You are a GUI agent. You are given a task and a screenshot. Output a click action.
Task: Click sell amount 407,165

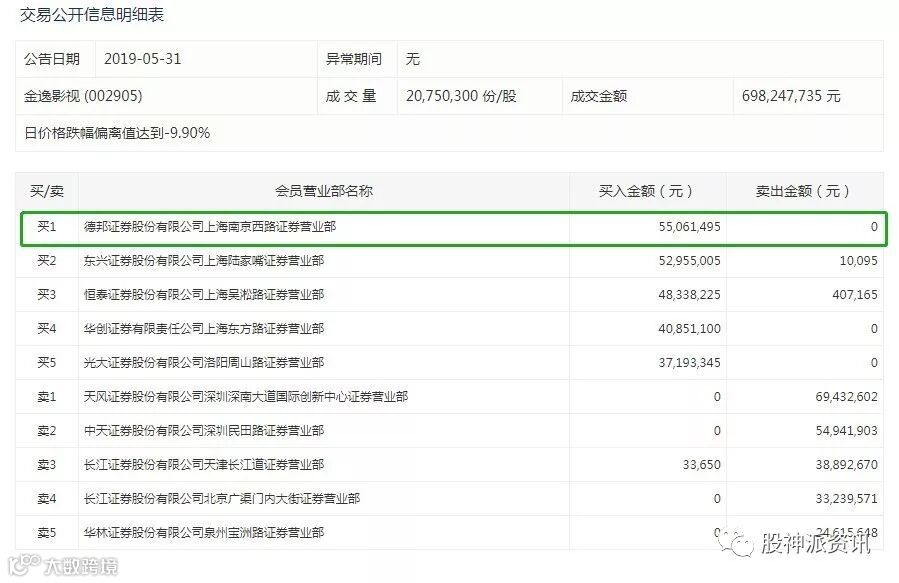pos(855,295)
